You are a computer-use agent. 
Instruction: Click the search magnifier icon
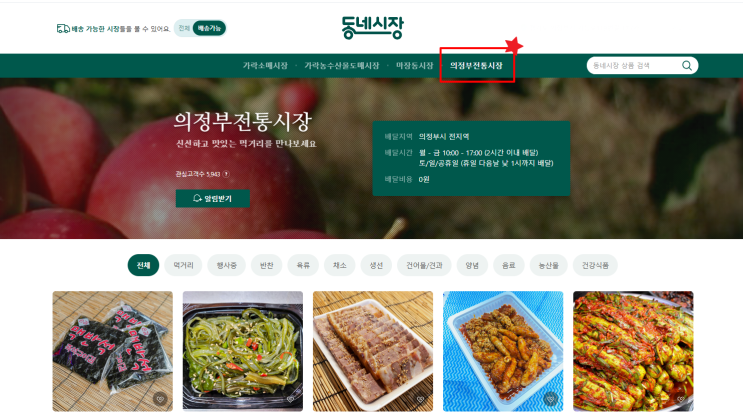coord(687,65)
